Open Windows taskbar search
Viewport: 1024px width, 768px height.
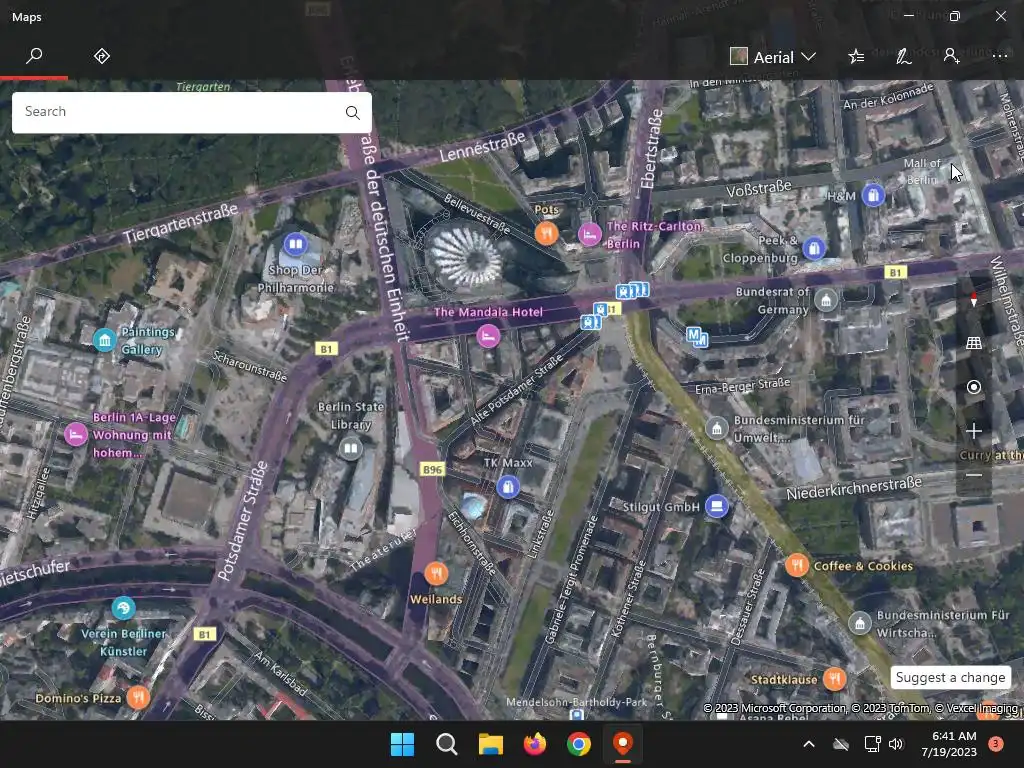click(447, 744)
